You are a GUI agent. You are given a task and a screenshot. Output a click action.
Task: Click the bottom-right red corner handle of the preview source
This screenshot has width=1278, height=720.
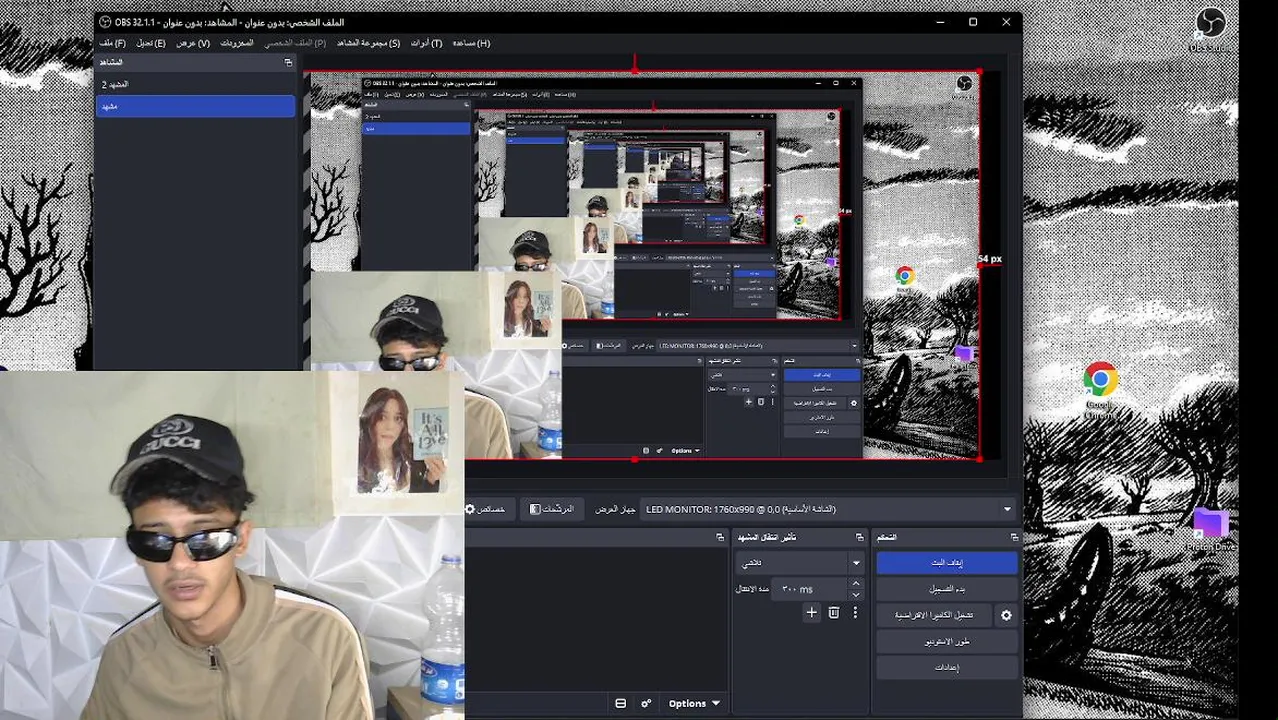(979, 459)
